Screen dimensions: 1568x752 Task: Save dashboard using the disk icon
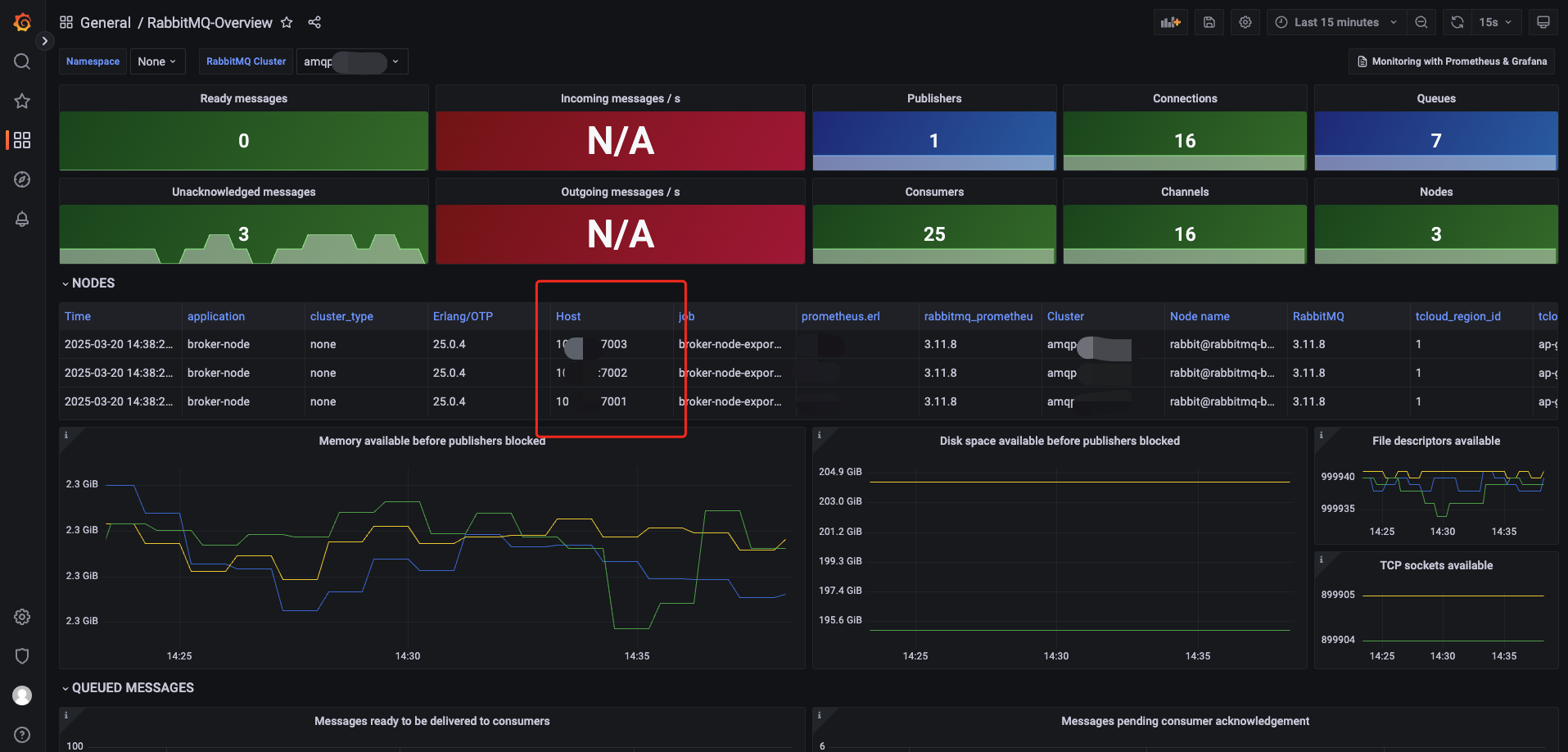[1209, 22]
